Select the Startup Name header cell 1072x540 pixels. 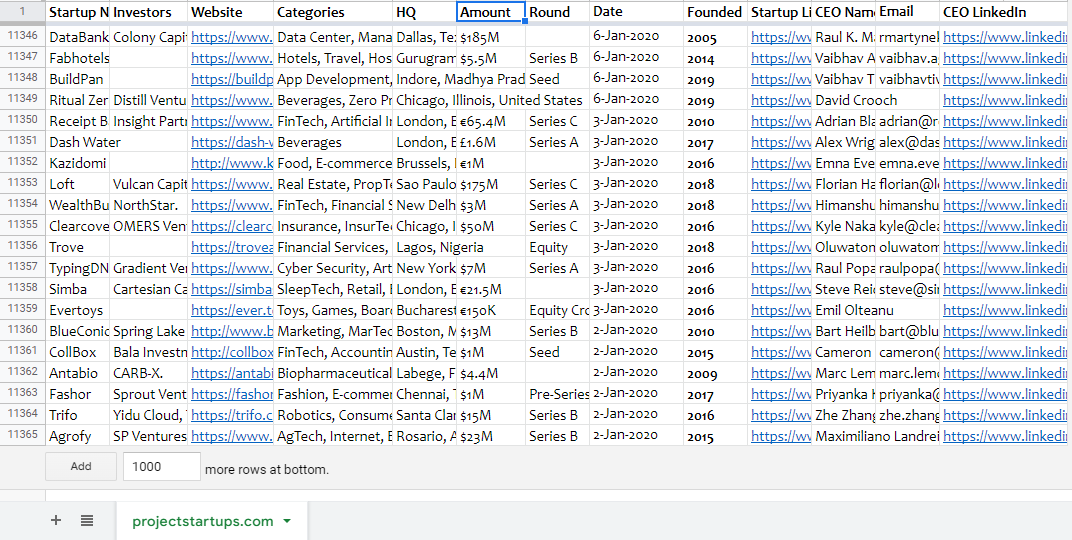[78, 12]
